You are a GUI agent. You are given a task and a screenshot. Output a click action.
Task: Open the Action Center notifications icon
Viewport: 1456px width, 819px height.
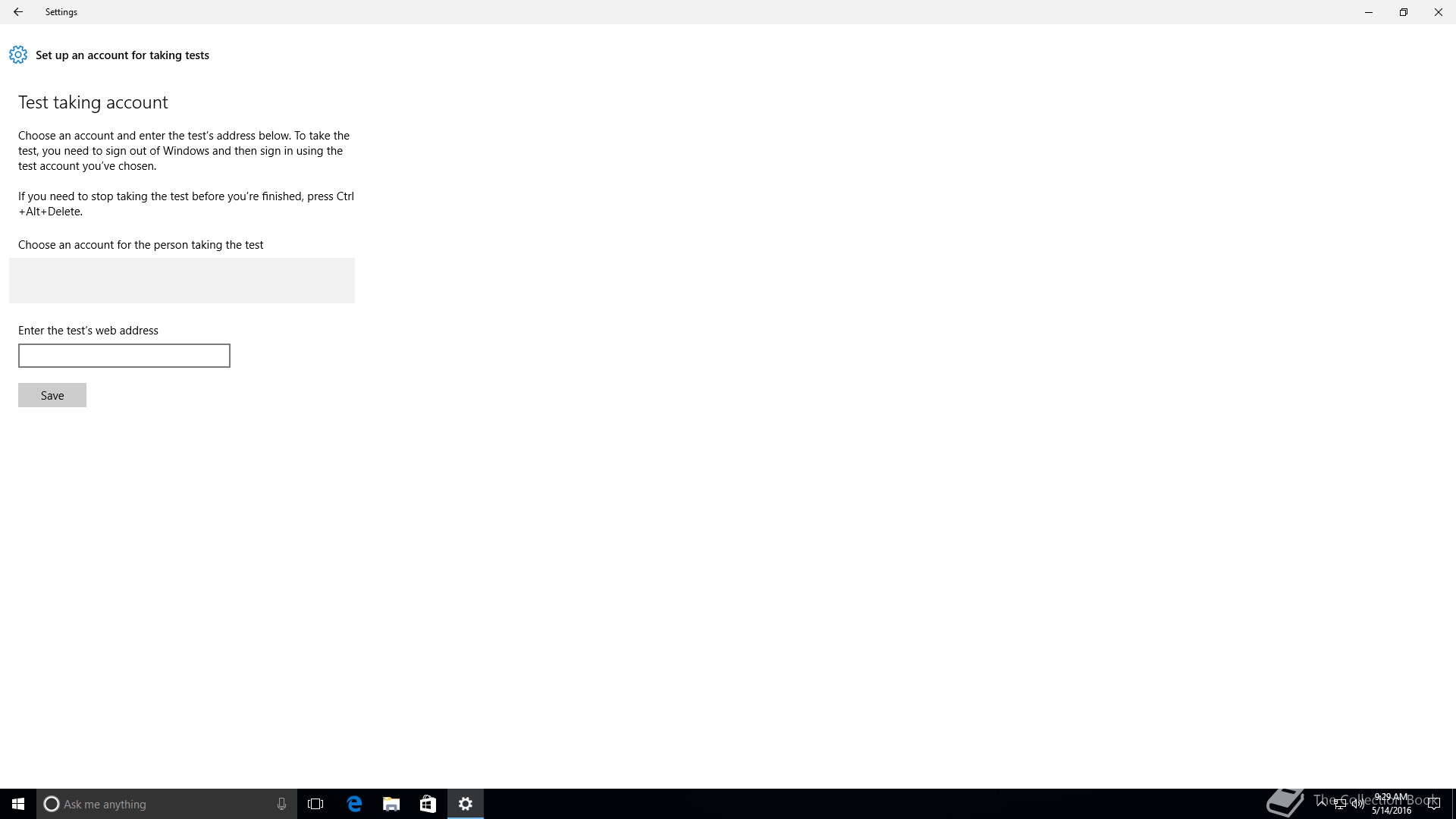point(1433,804)
